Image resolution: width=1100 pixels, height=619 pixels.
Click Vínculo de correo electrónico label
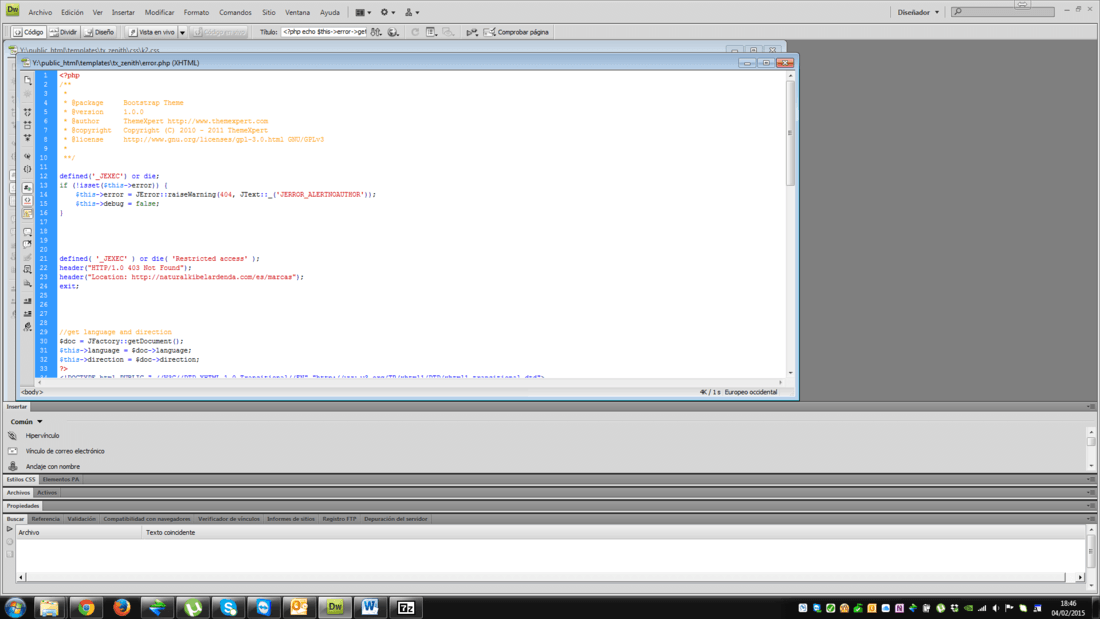[65, 451]
